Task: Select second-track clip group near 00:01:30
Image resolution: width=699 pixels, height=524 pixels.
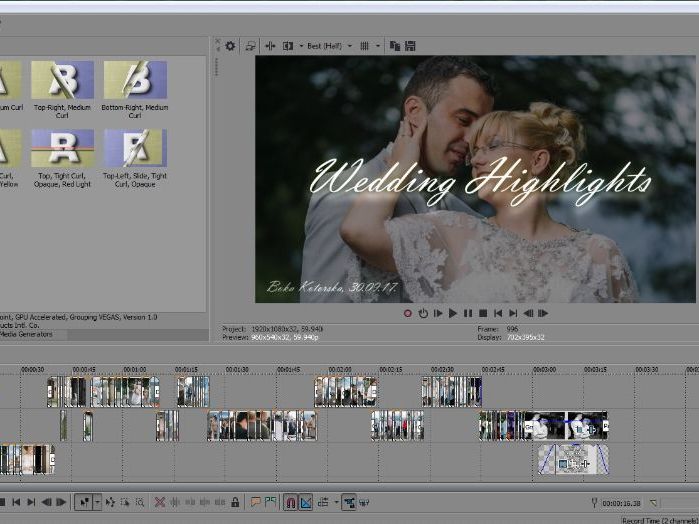Action: 262,426
